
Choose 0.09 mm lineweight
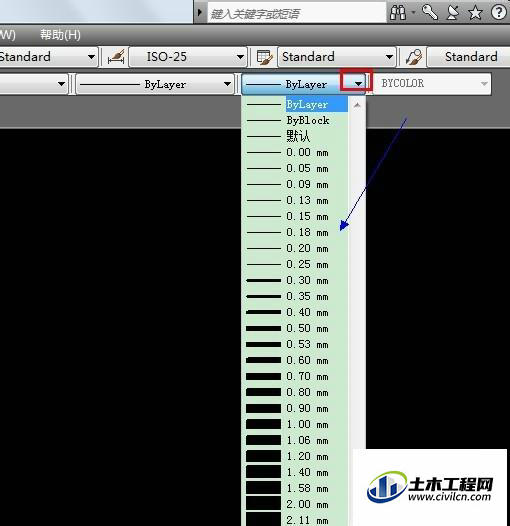point(295,185)
